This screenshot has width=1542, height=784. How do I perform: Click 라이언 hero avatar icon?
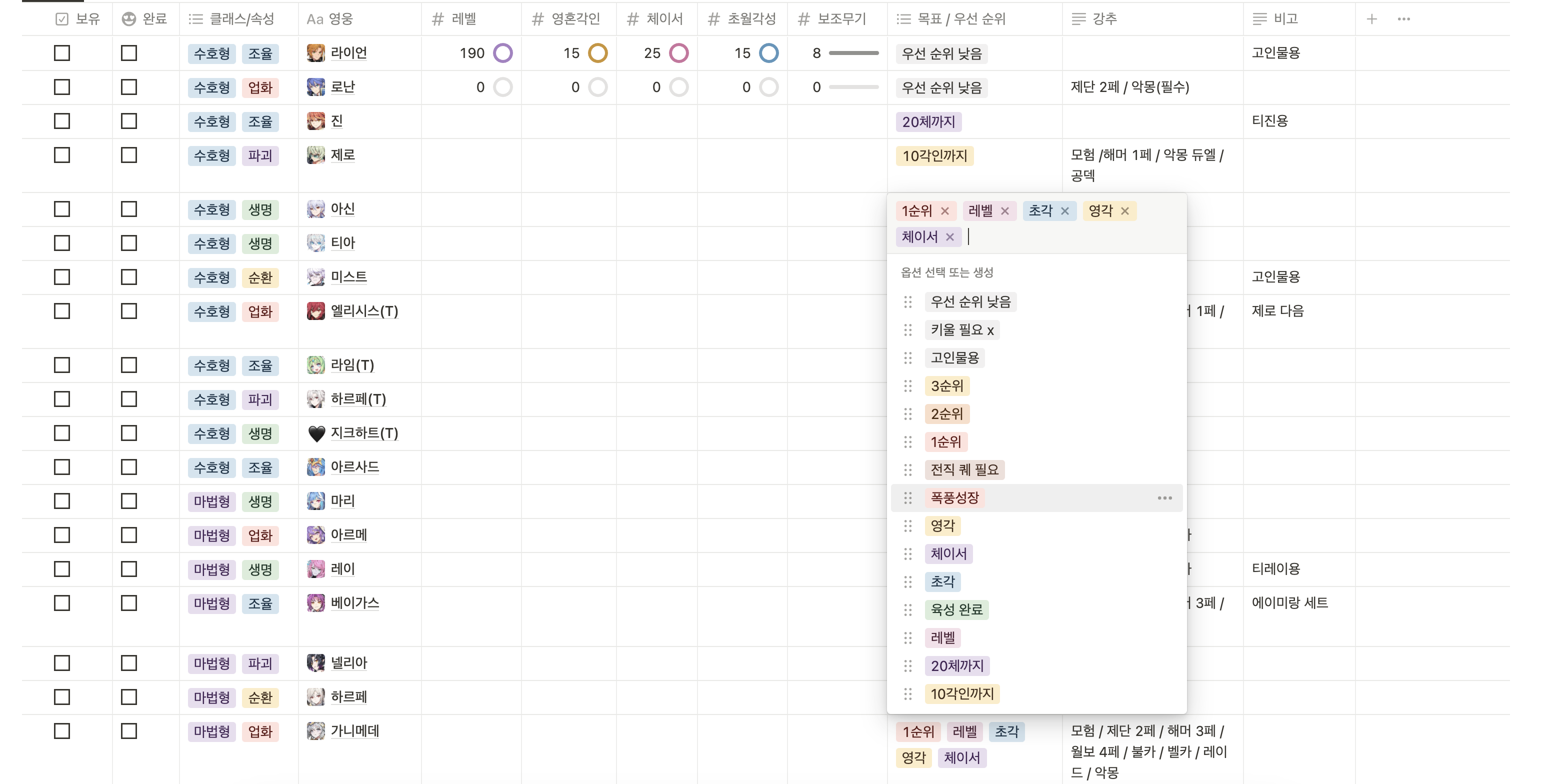315,53
